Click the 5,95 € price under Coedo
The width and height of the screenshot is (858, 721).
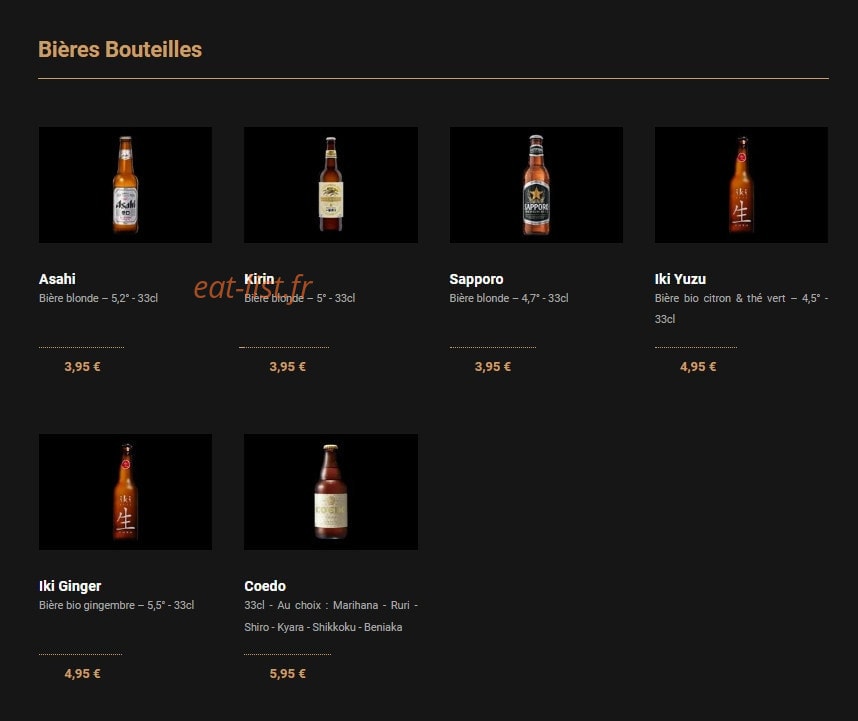coord(287,673)
